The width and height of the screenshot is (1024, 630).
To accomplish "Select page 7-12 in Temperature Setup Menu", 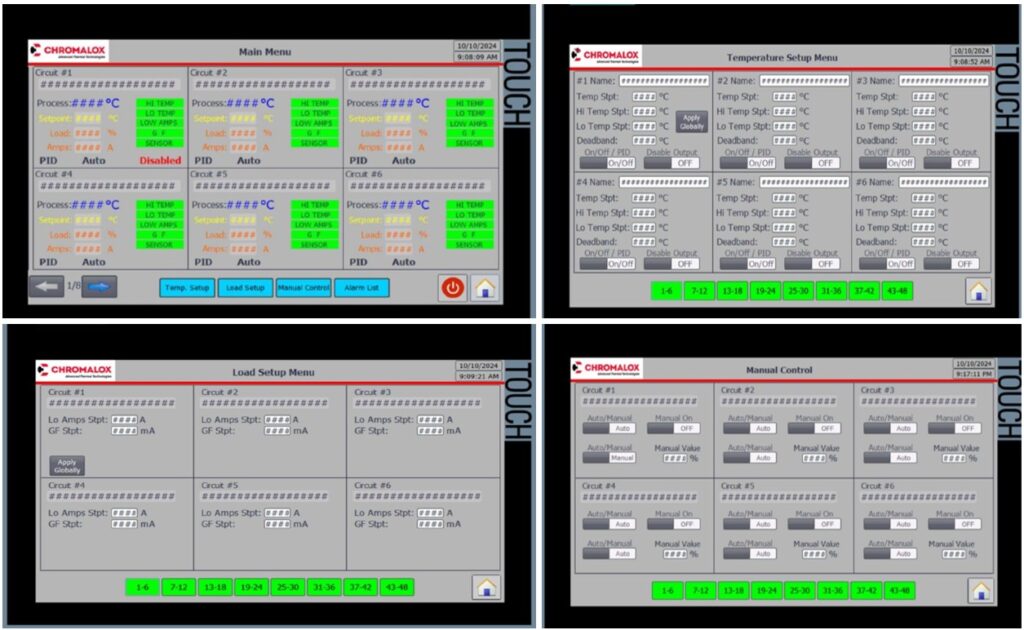I will pos(699,291).
